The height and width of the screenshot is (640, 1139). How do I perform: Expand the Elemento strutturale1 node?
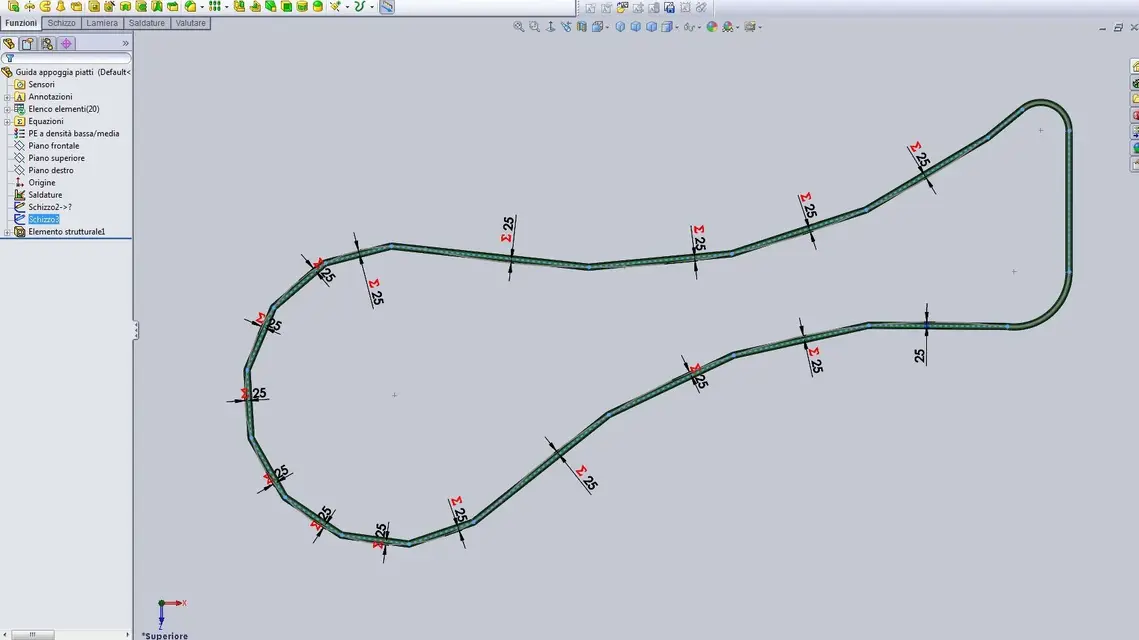[x=7, y=232]
